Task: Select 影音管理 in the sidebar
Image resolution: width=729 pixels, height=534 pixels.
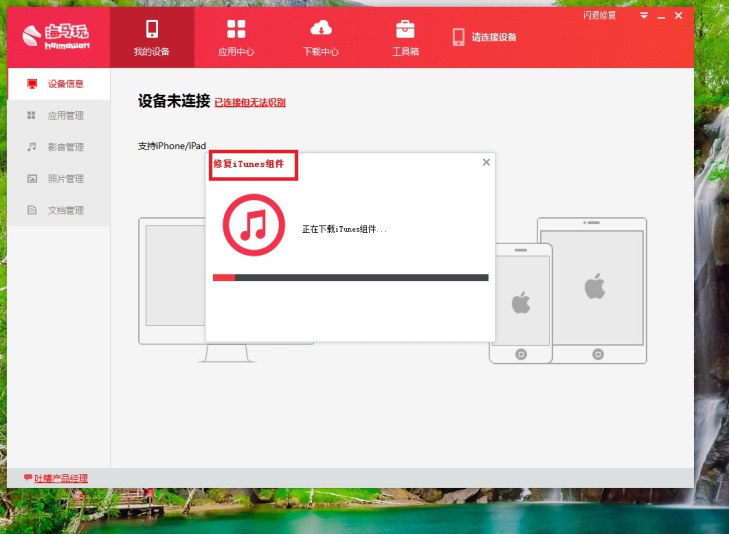Action: [x=59, y=147]
